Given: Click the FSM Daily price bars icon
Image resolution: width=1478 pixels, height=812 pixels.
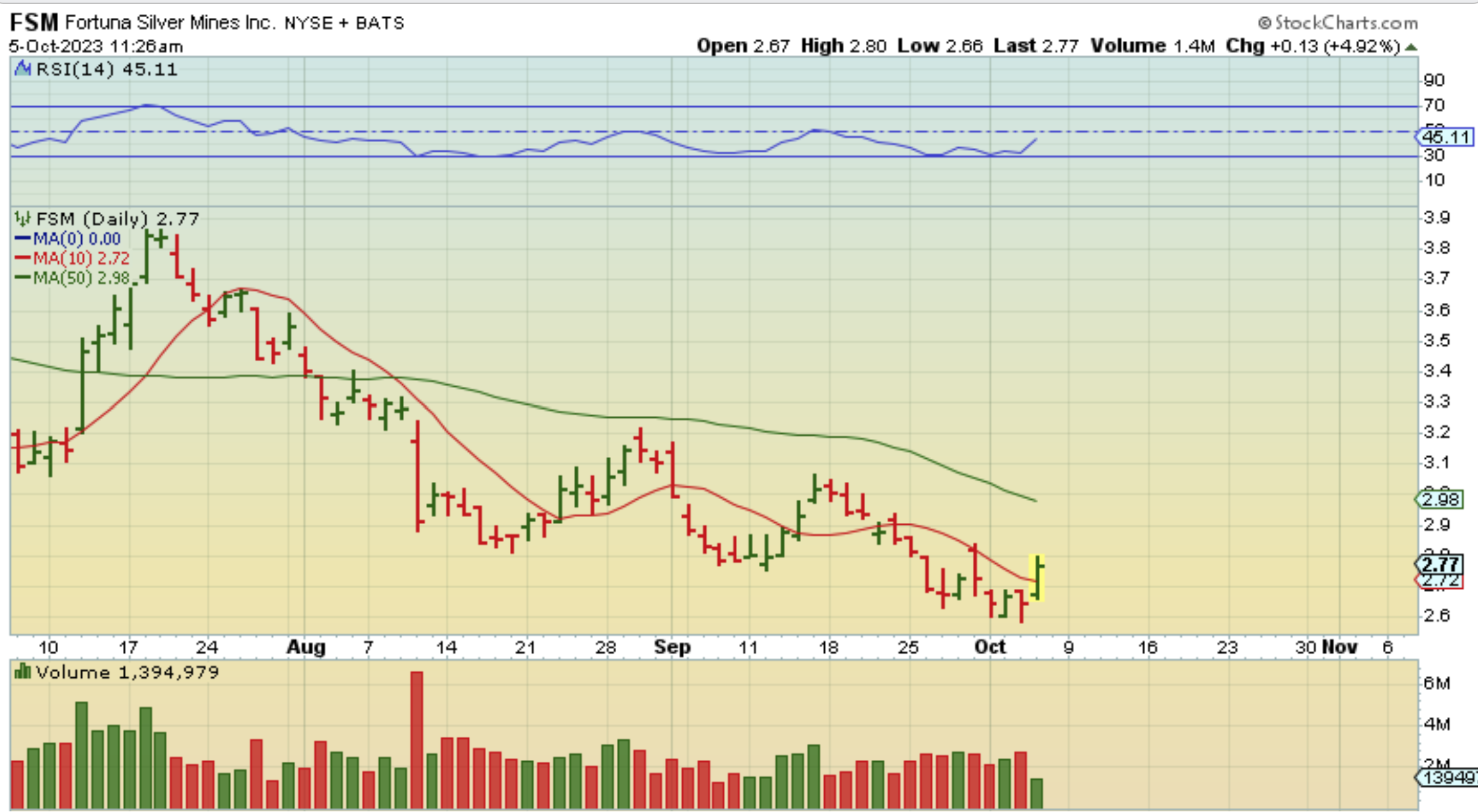Looking at the screenshot, I should (22, 219).
